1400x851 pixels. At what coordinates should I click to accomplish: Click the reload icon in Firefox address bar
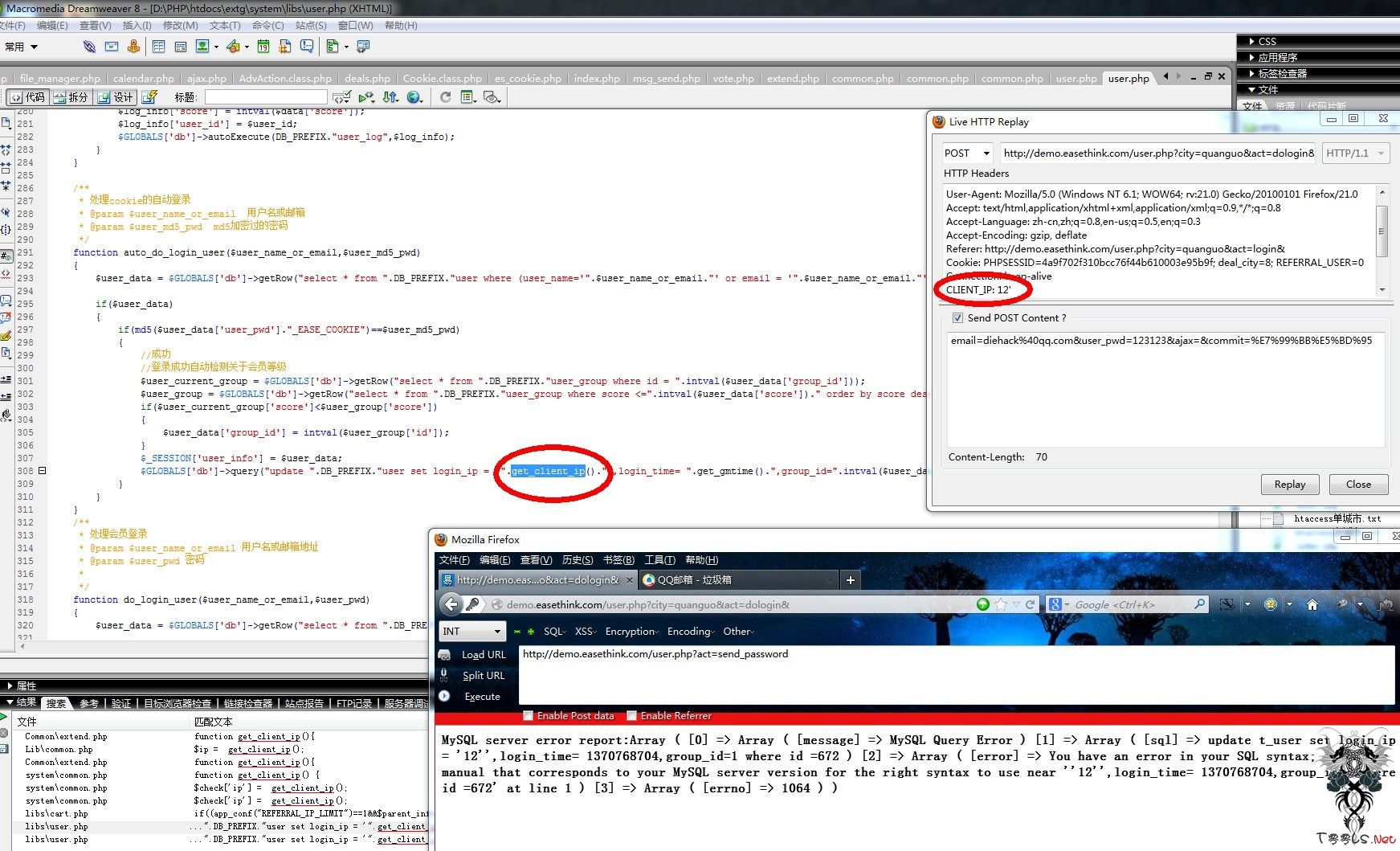[x=1030, y=604]
